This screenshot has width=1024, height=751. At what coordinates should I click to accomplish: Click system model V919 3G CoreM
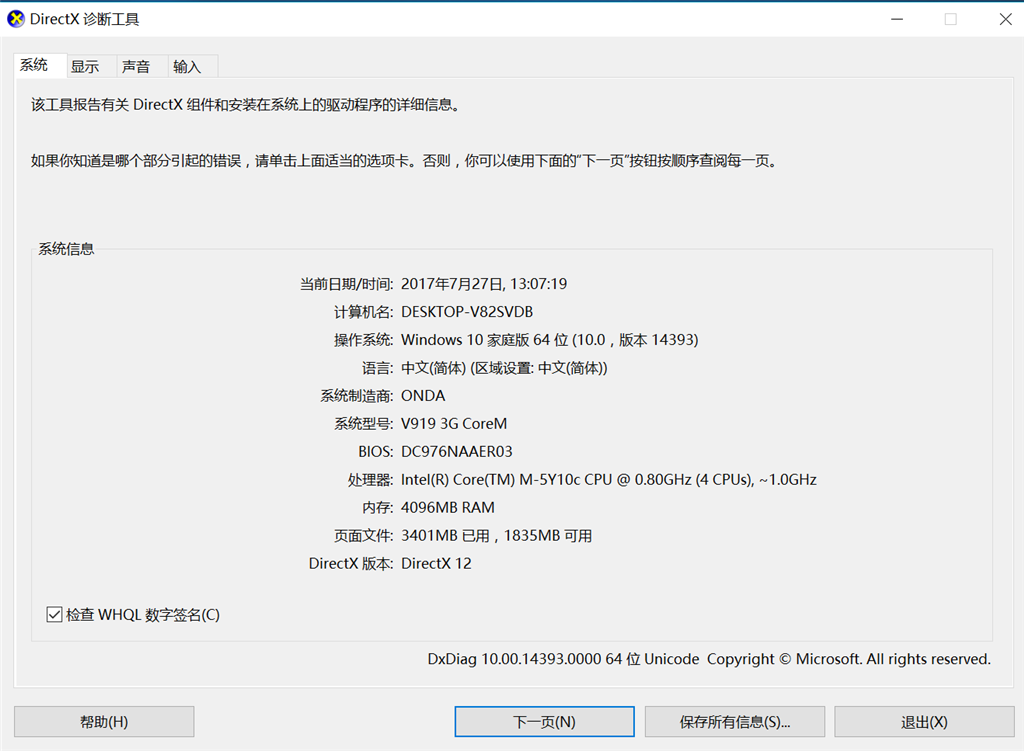pos(454,424)
